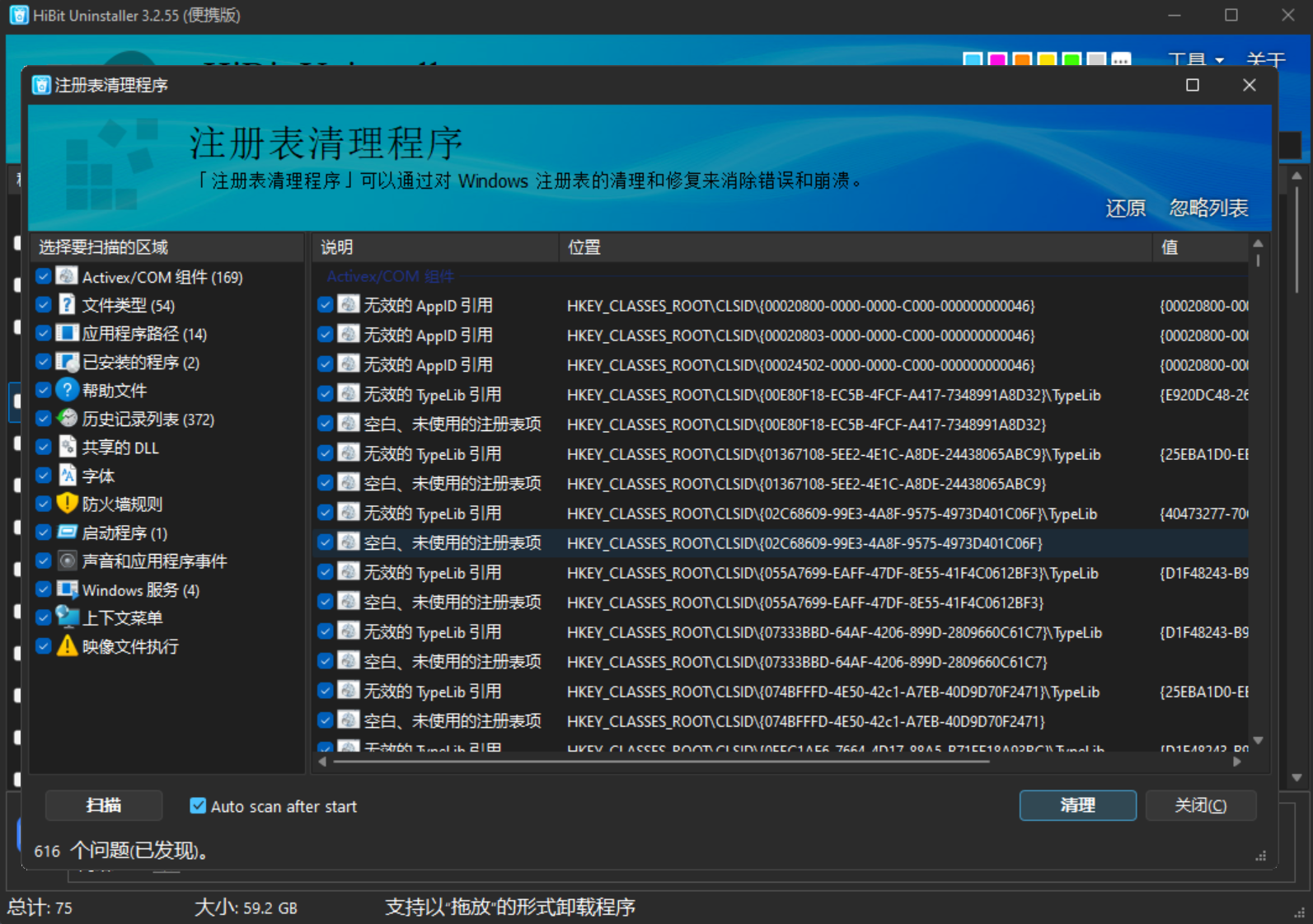Select the 启动程序 (1) label in scan areas
Screen dimensions: 1313x924
(x=124, y=533)
